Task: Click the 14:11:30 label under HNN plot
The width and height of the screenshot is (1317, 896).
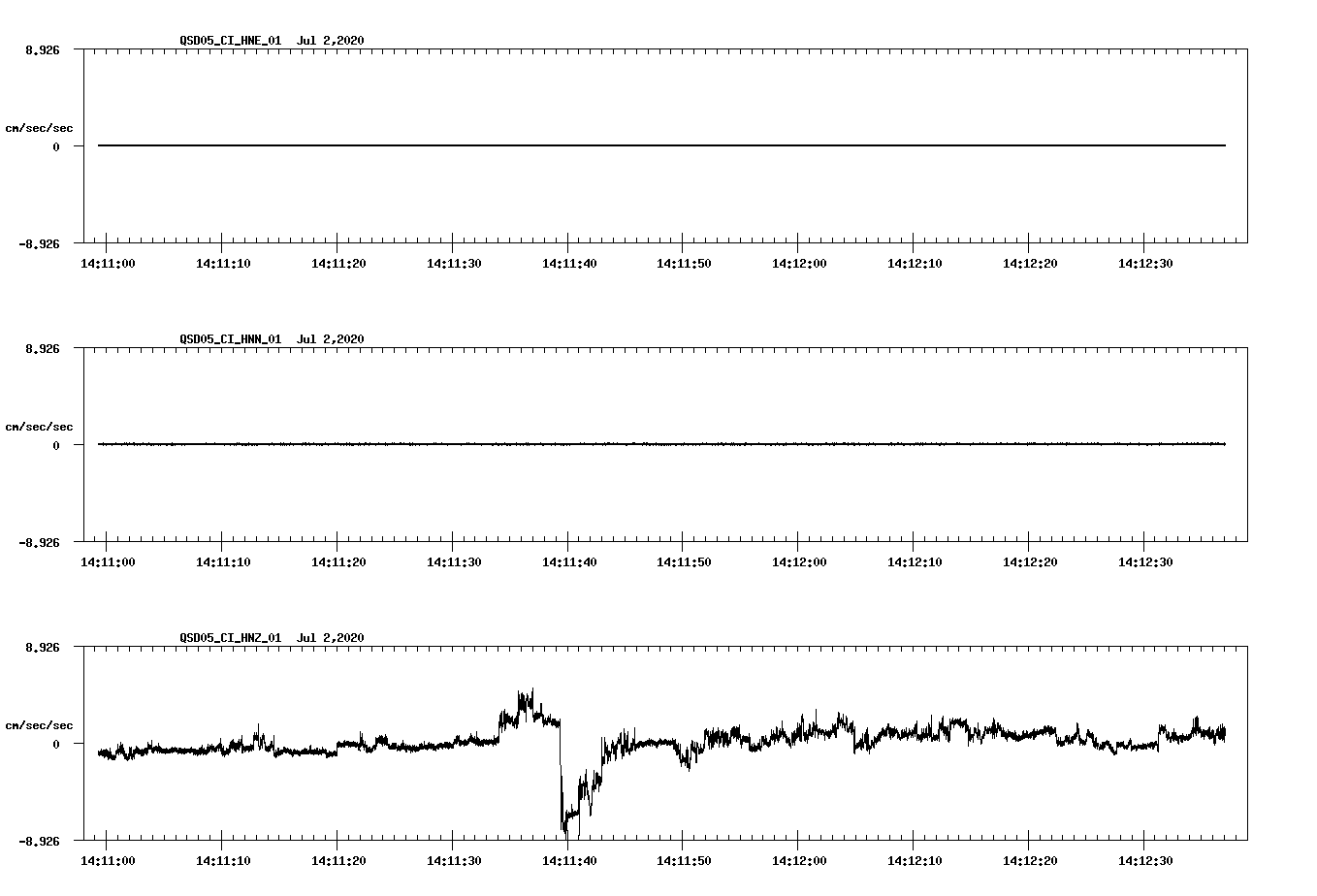Action: (453, 562)
